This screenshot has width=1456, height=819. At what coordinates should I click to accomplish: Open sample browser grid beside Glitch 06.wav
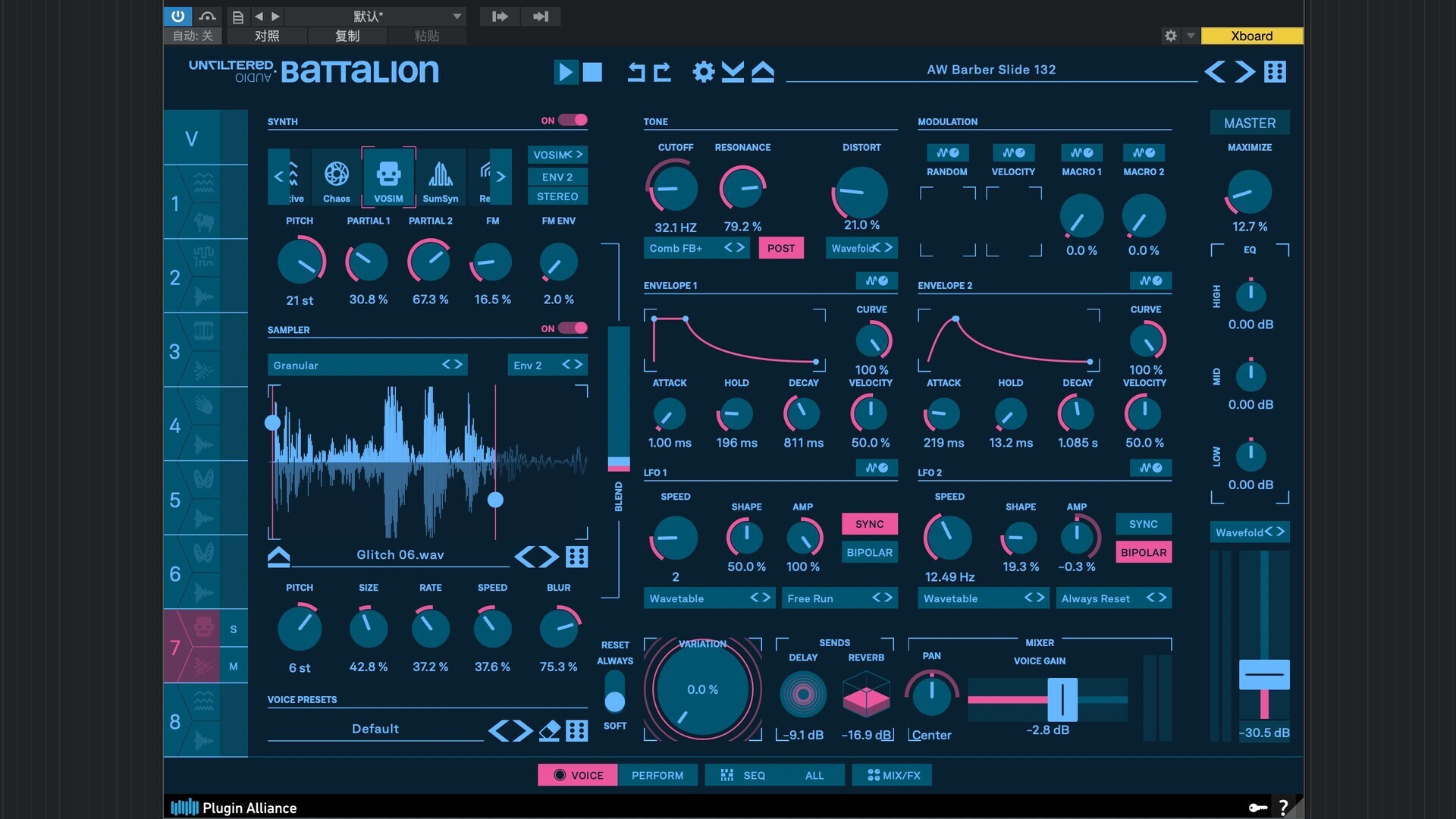coord(577,557)
